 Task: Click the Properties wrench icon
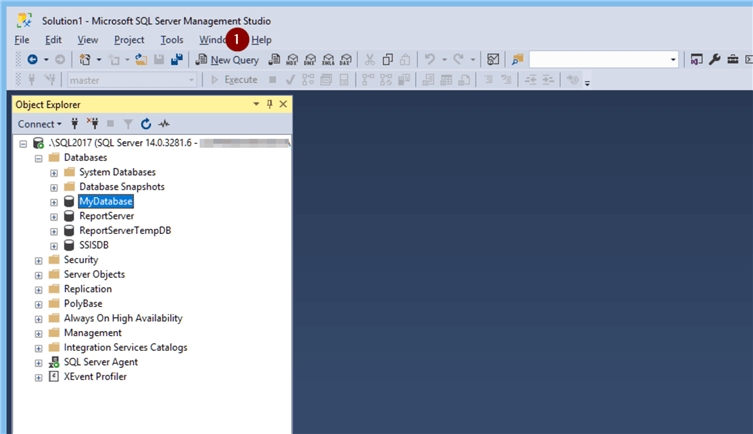click(x=715, y=60)
